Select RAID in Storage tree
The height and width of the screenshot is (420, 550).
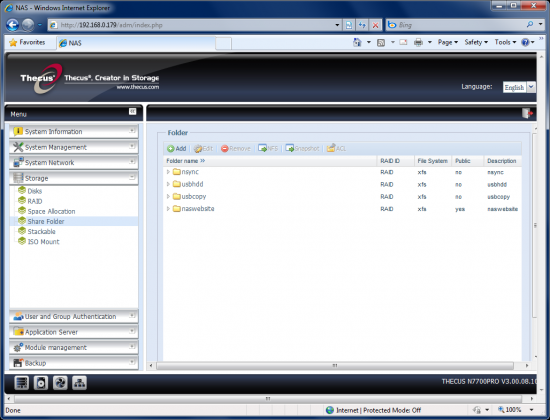tap(34, 201)
